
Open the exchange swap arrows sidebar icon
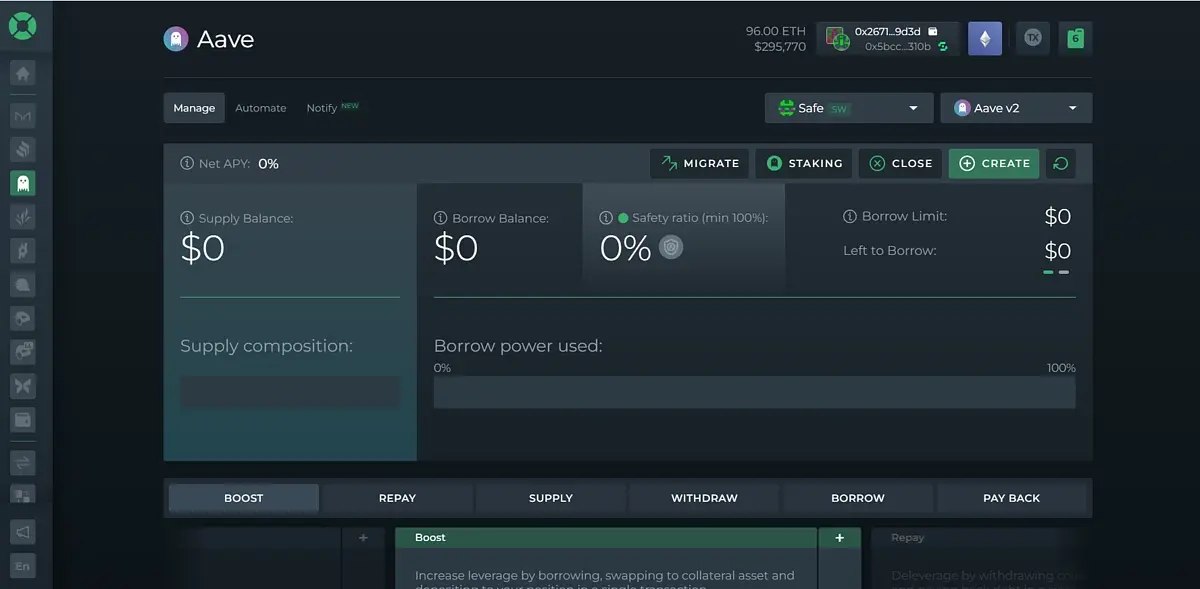(23, 461)
